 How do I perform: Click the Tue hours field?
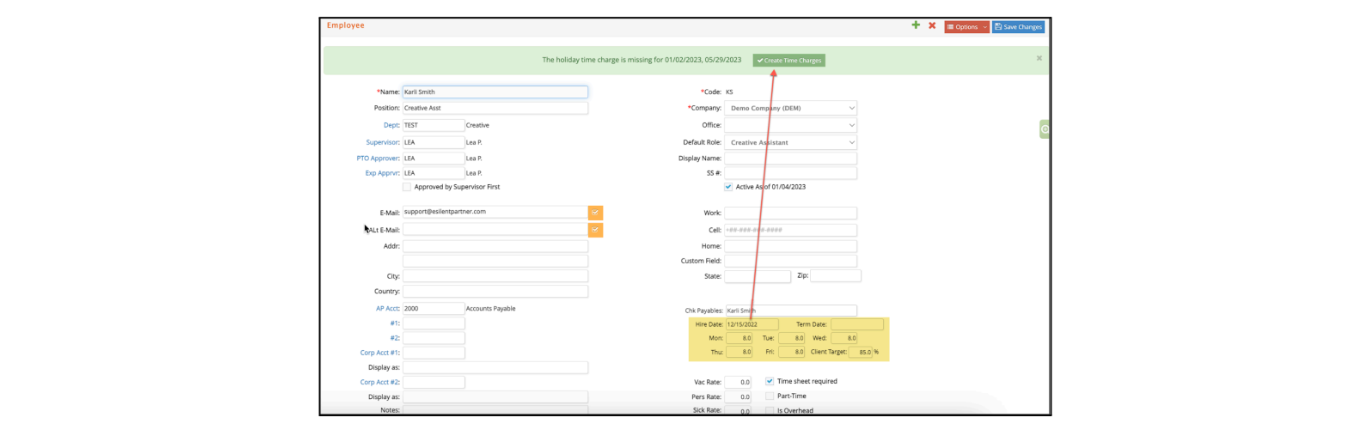792,339
